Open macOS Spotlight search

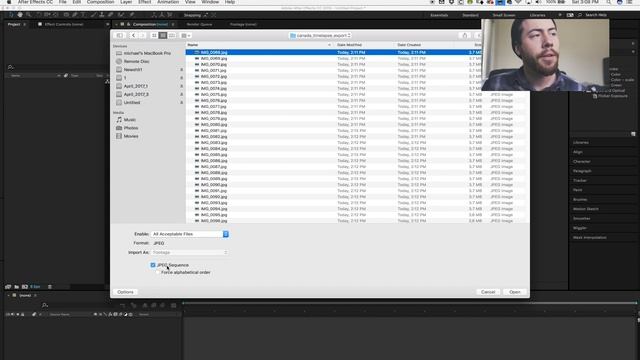click(609, 2)
